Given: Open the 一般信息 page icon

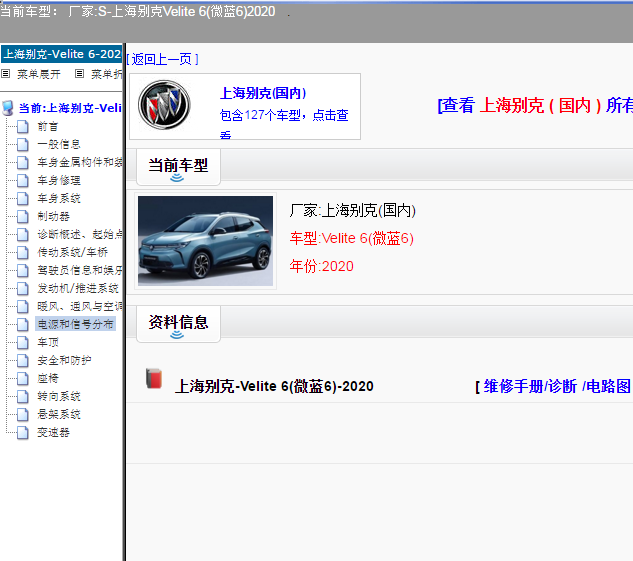Looking at the screenshot, I should (x=23, y=144).
